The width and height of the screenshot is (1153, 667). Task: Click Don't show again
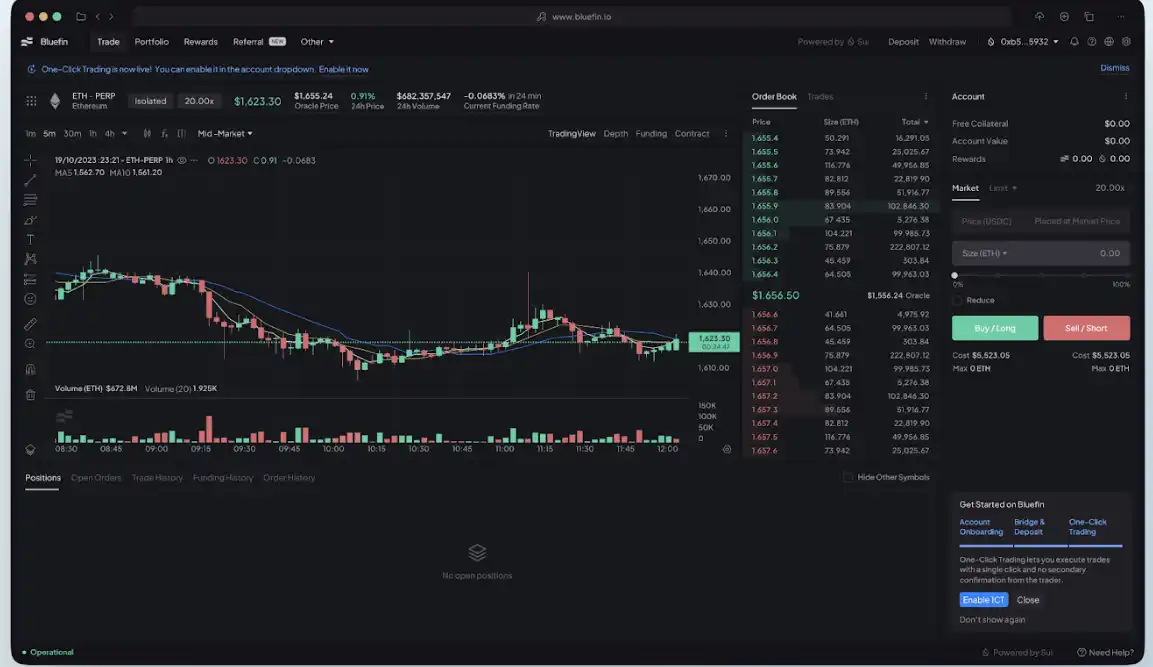tap(992, 620)
